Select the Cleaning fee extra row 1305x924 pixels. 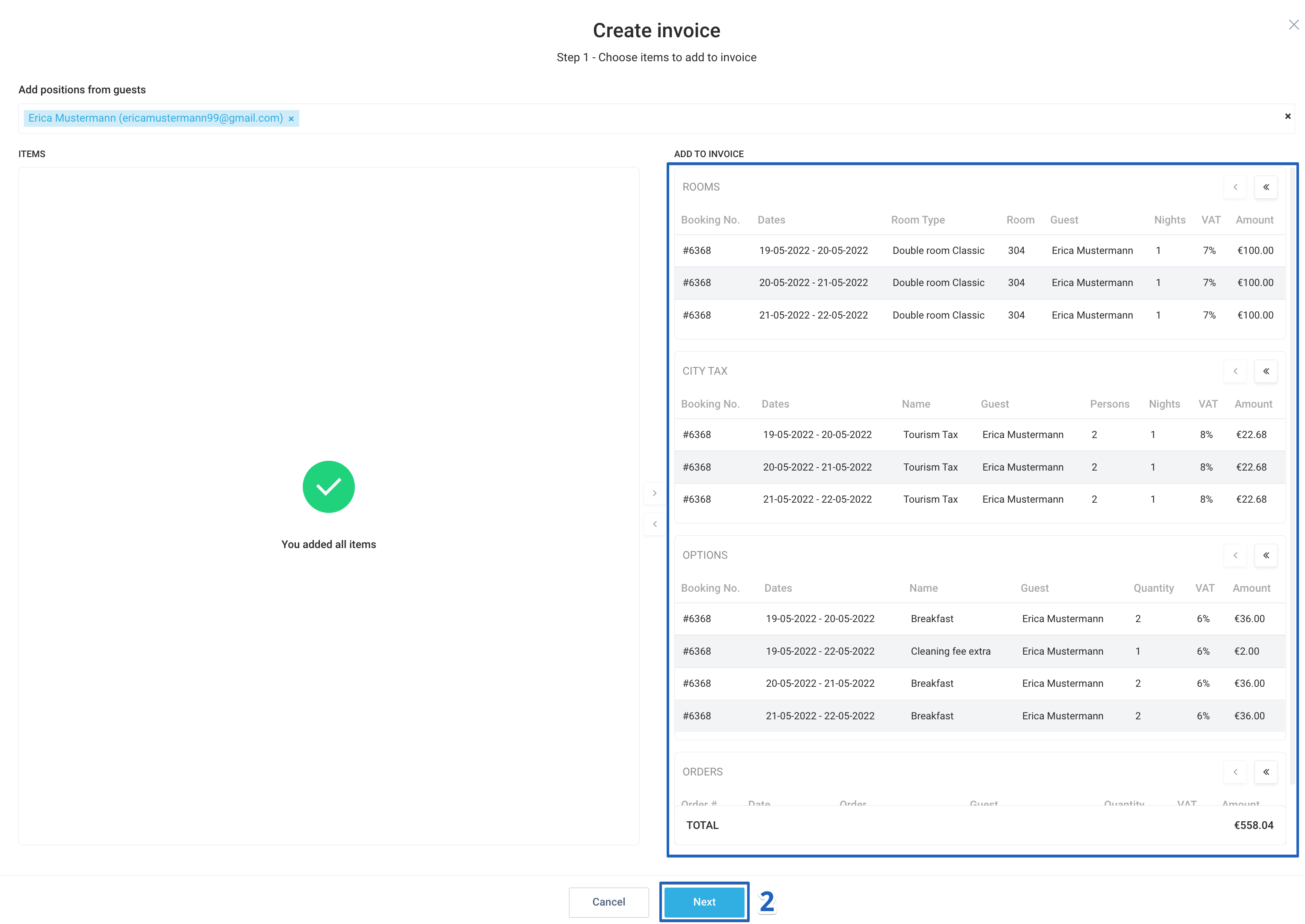(980, 651)
